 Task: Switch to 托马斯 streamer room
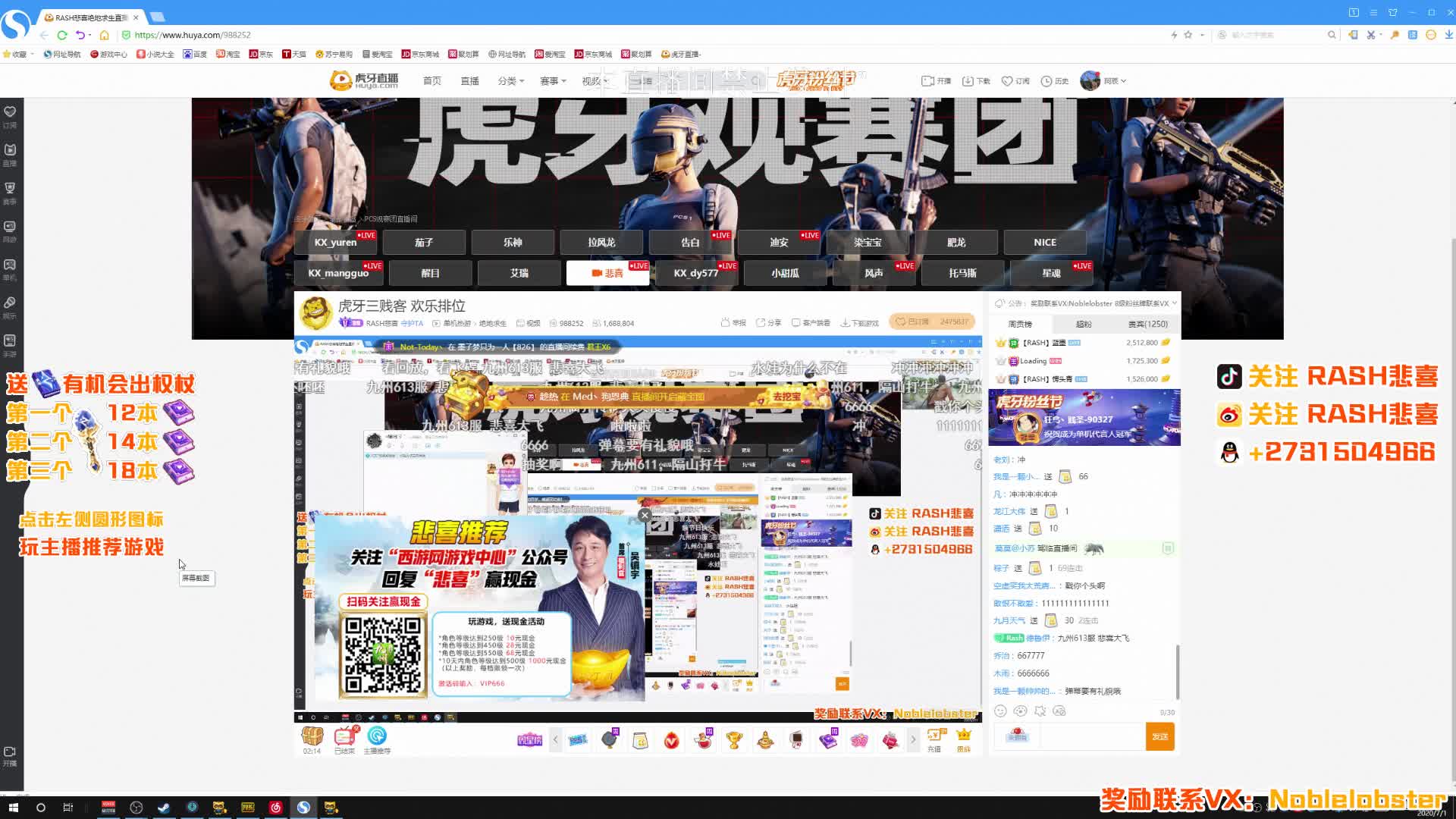pyautogui.click(x=962, y=273)
